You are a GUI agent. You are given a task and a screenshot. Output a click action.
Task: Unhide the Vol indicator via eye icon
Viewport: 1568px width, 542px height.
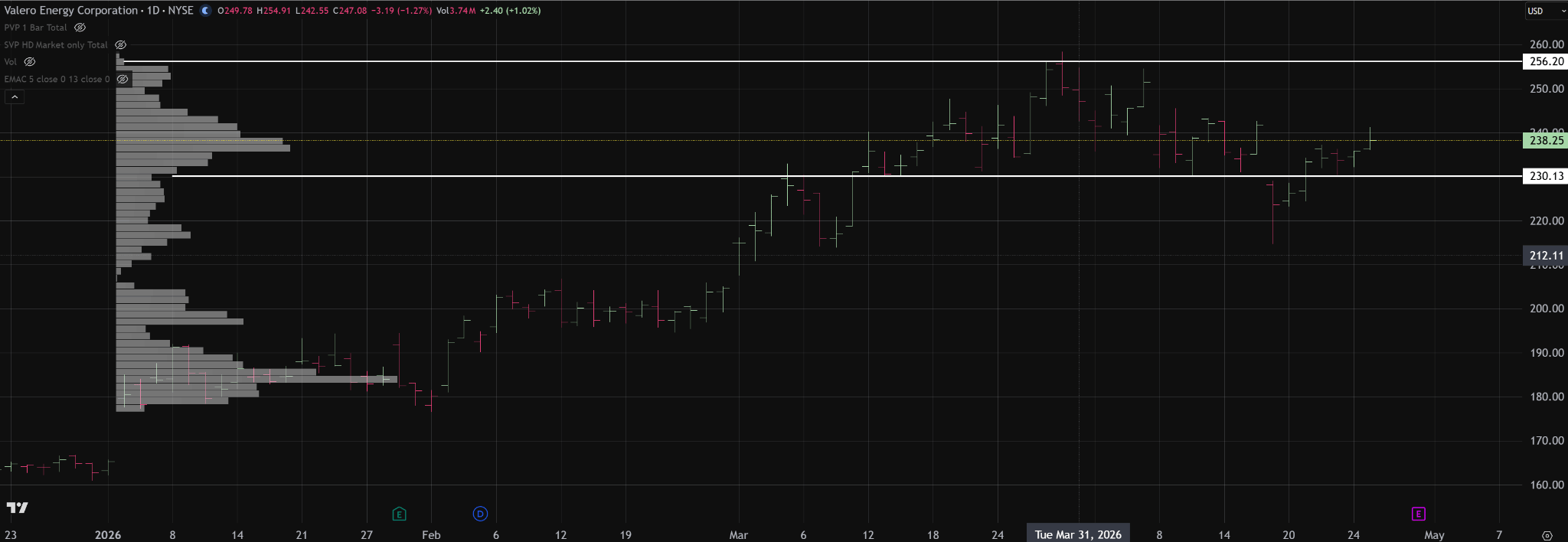point(30,62)
